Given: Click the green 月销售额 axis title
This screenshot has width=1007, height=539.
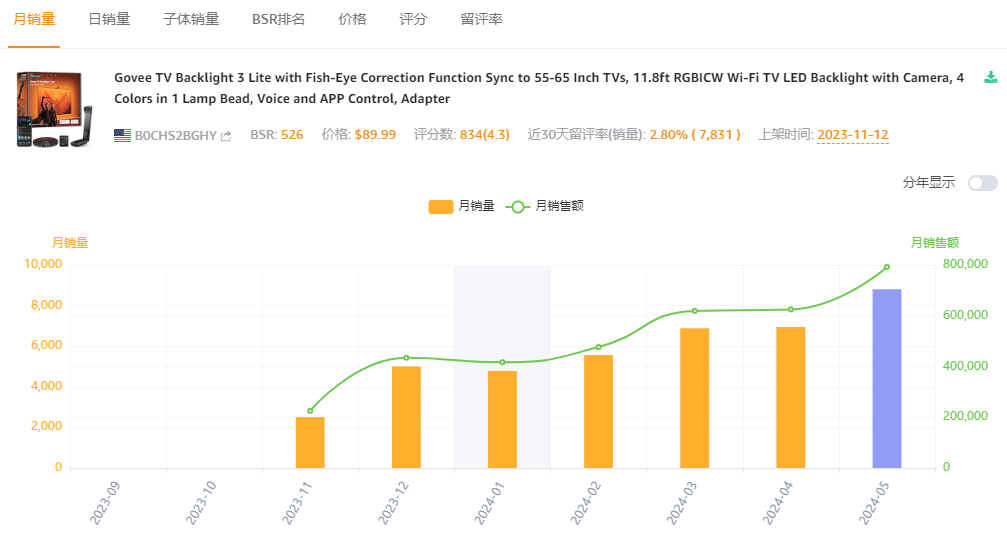Looking at the screenshot, I should click(x=935, y=243).
